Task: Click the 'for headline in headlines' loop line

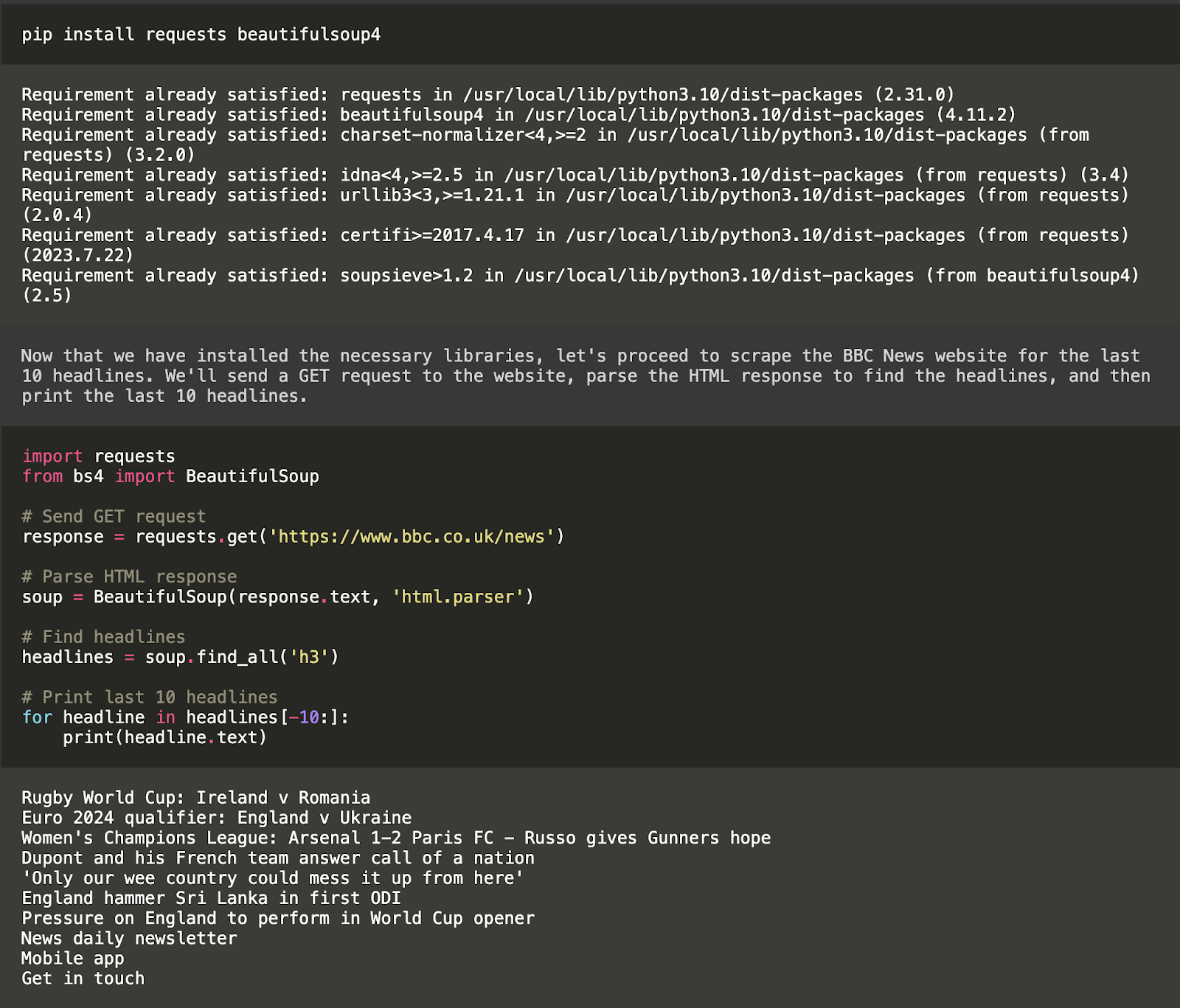Action: point(186,717)
